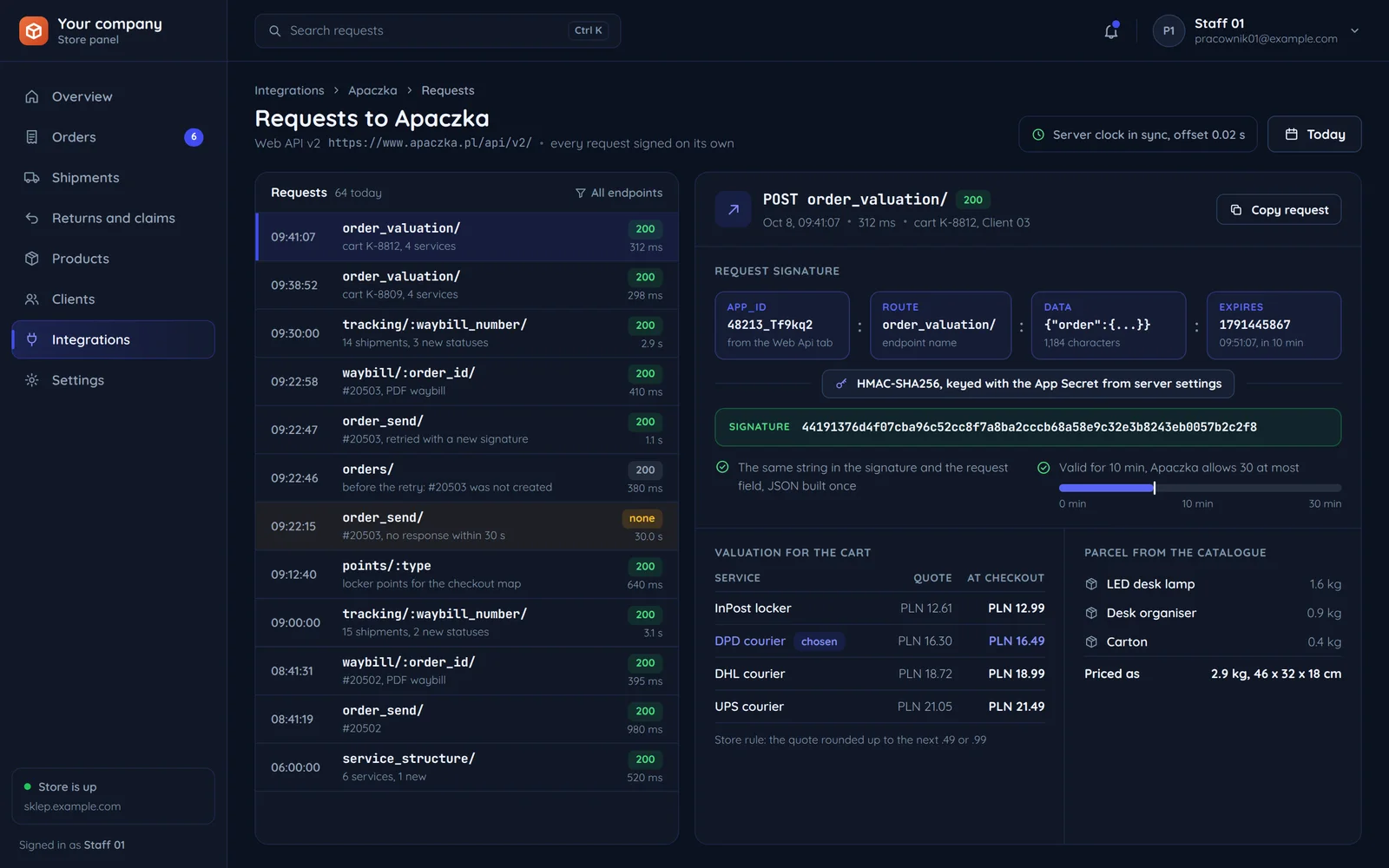Click the POST arrow icon in detail header
This screenshot has height=868, width=1389.
tap(733, 209)
